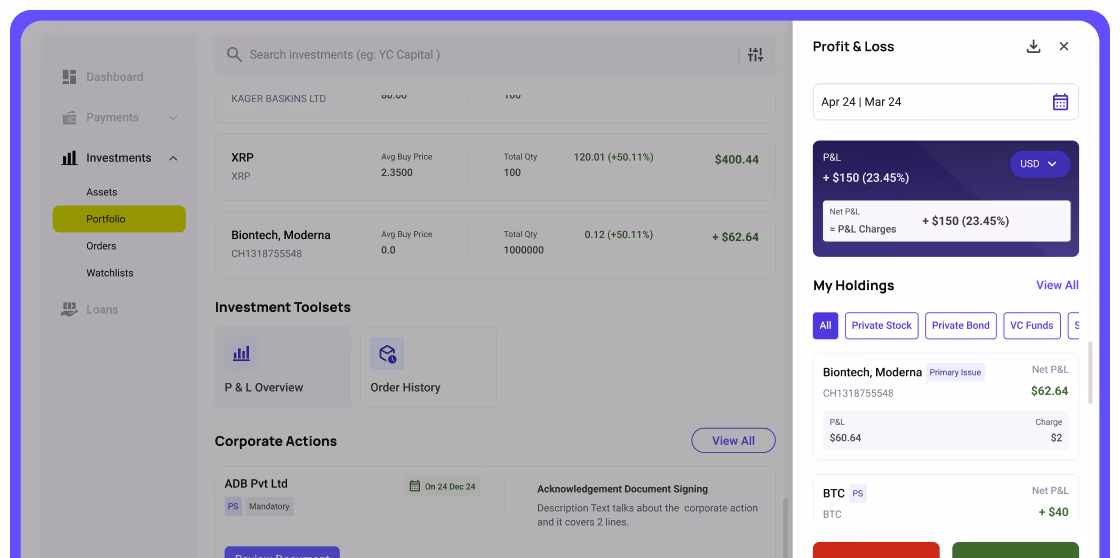Click the PS tag under ADB Pvt Ltd
The height and width of the screenshot is (558, 1120).
[x=233, y=507]
